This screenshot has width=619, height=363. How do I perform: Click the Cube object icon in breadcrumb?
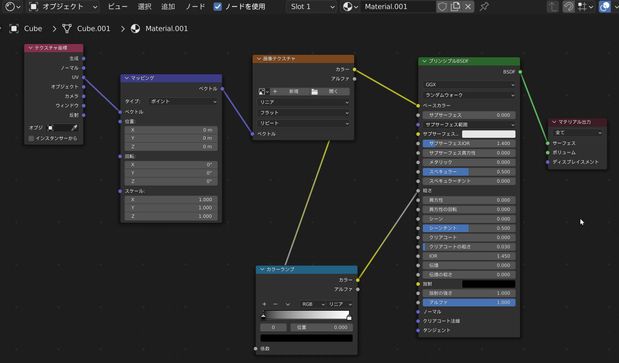[x=14, y=28]
